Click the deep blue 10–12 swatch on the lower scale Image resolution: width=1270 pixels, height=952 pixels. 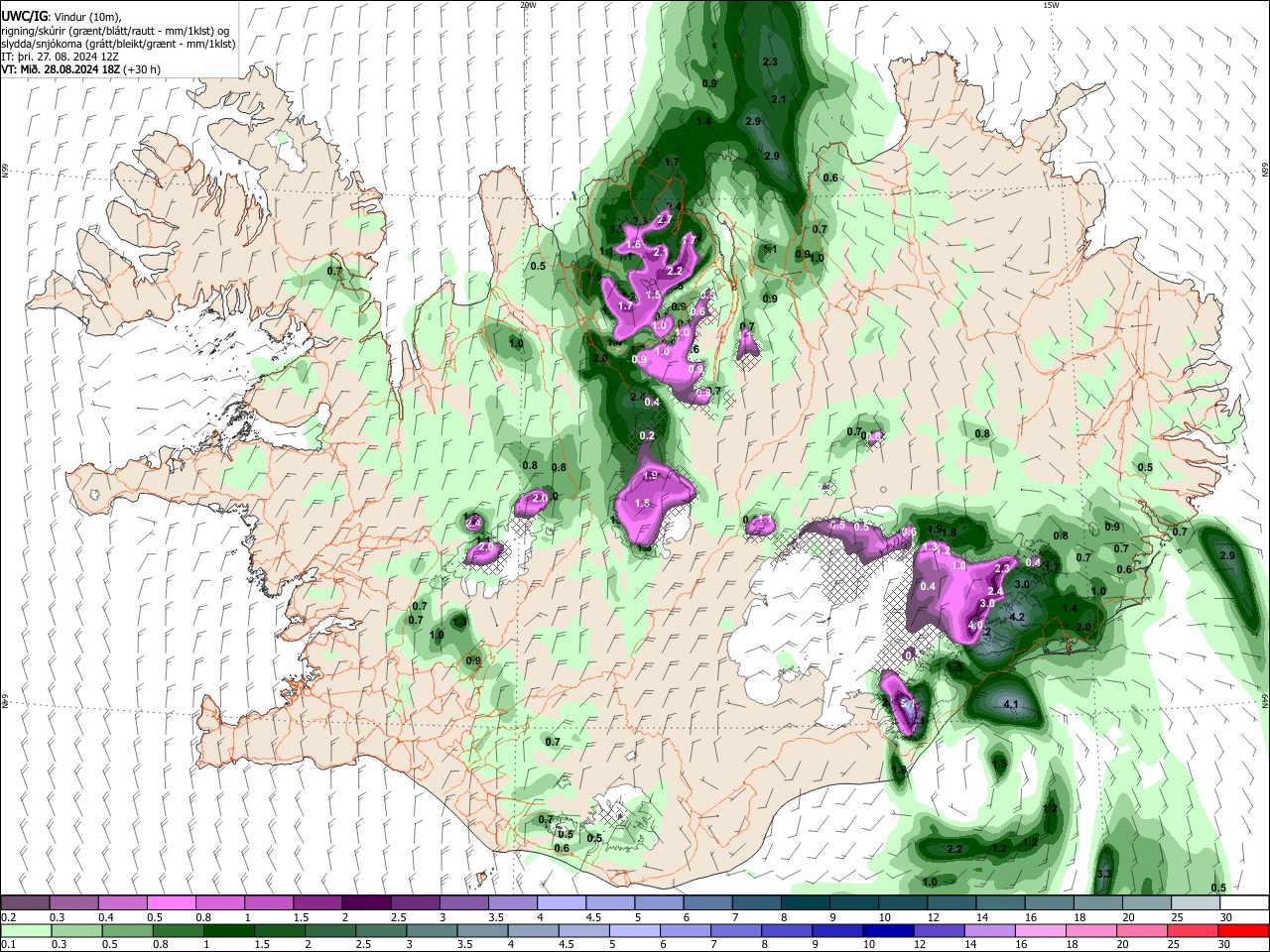coord(888,930)
